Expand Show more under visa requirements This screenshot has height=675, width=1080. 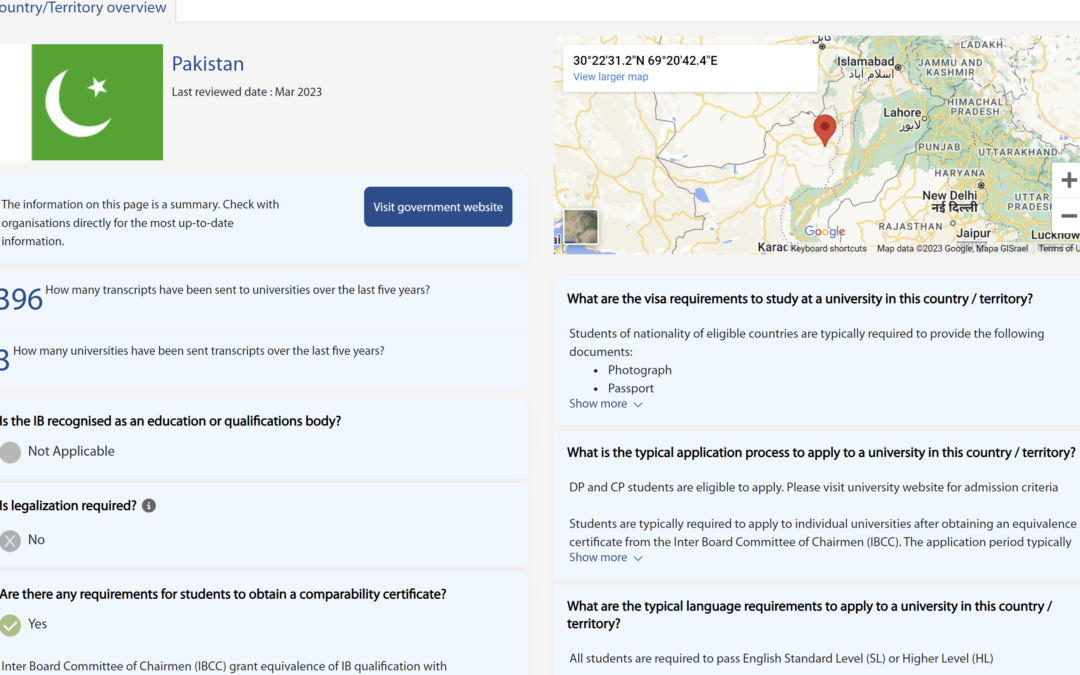[x=598, y=404]
